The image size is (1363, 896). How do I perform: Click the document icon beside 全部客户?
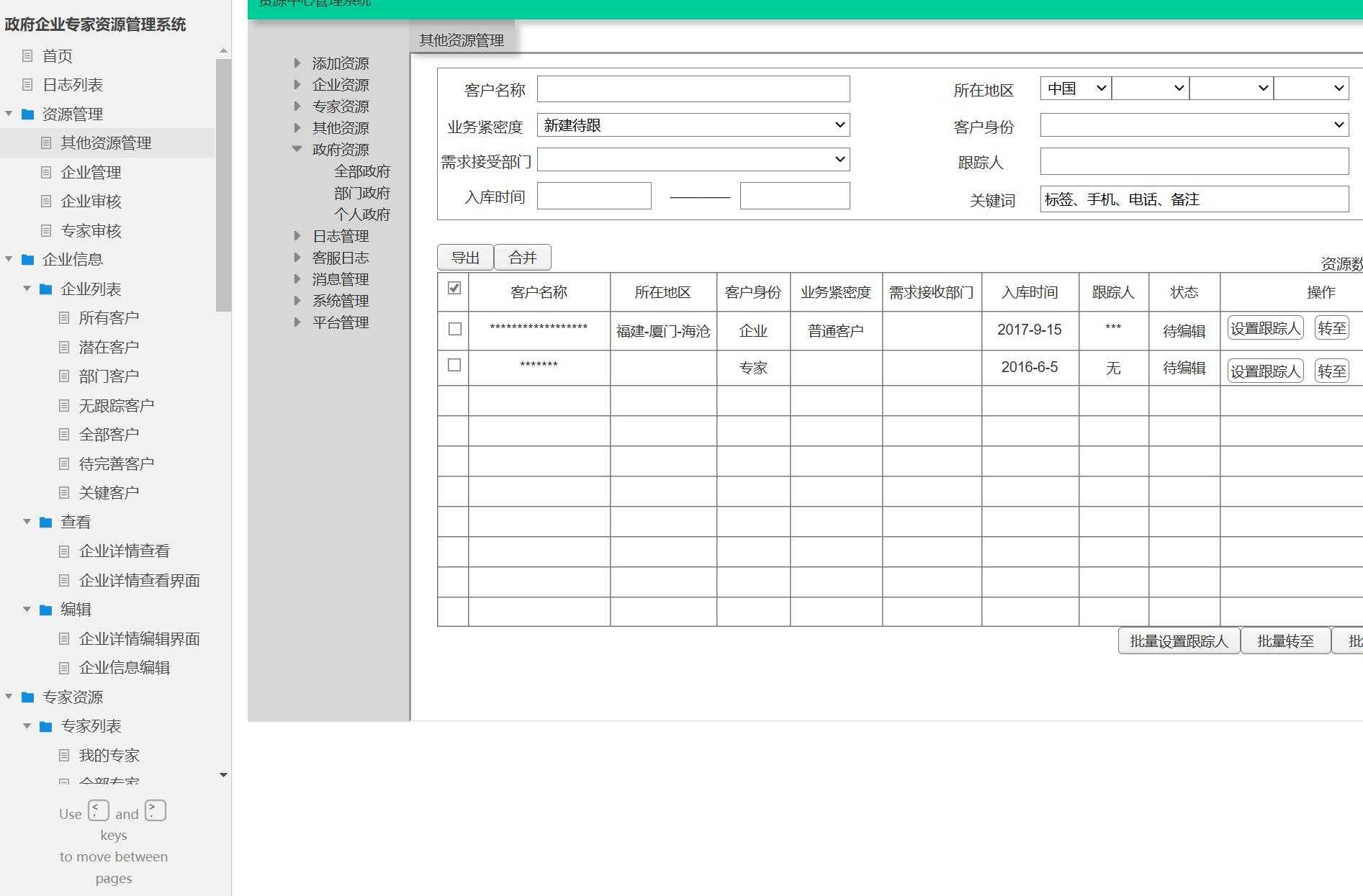coord(63,434)
